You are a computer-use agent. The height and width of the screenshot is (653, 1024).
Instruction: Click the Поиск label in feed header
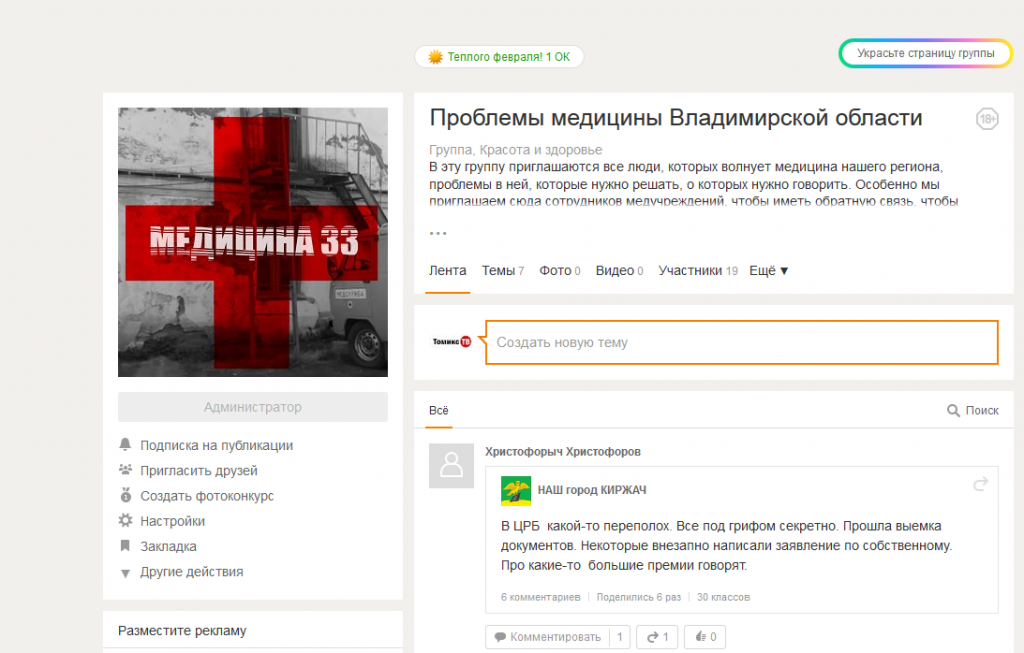click(982, 410)
